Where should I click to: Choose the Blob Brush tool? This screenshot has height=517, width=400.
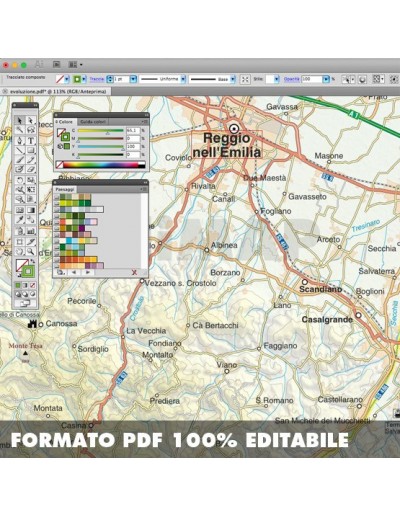20,169
